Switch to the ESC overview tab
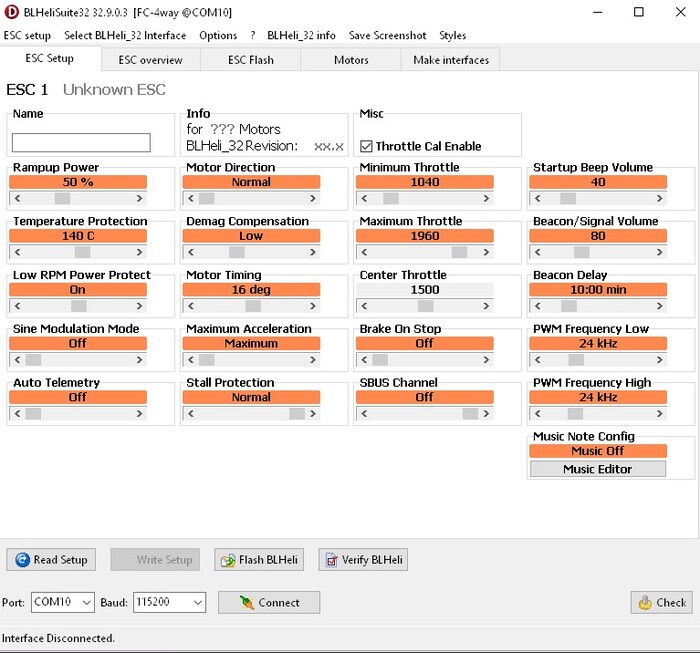700x653 pixels. pyautogui.click(x=150, y=60)
